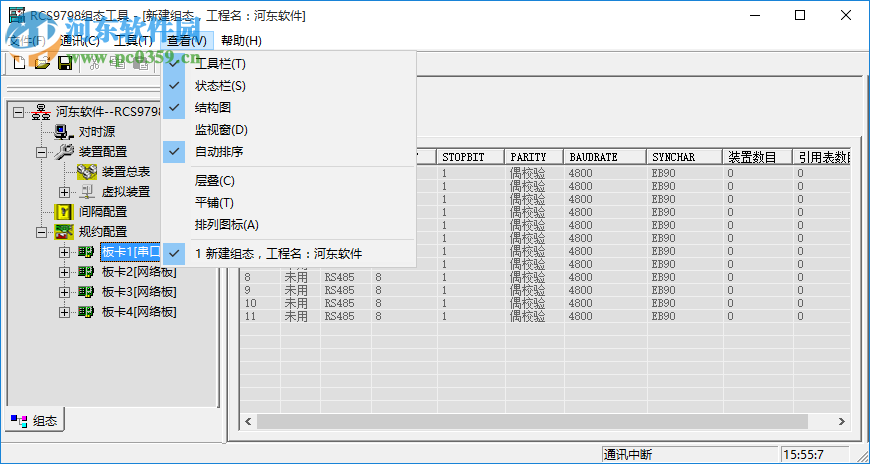
Task: Toggle 工具栏(T) visibility in the menu
Action: tap(289, 64)
